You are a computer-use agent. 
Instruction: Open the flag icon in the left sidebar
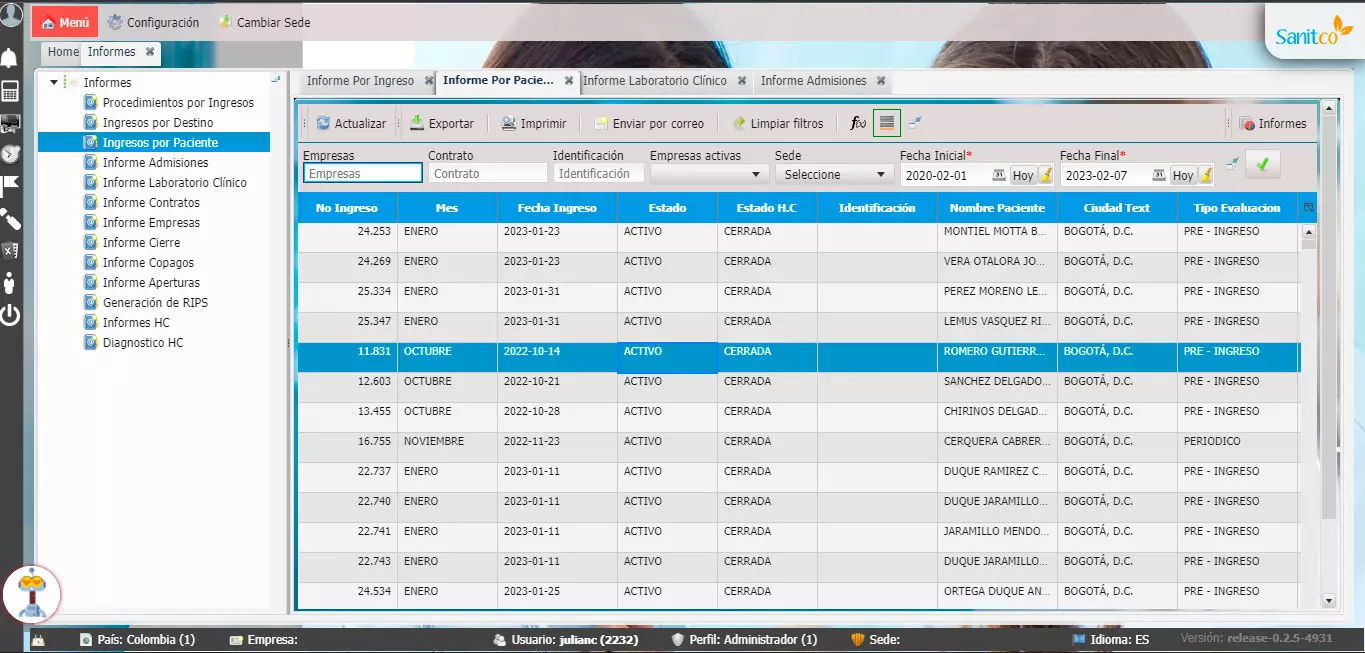(x=11, y=184)
